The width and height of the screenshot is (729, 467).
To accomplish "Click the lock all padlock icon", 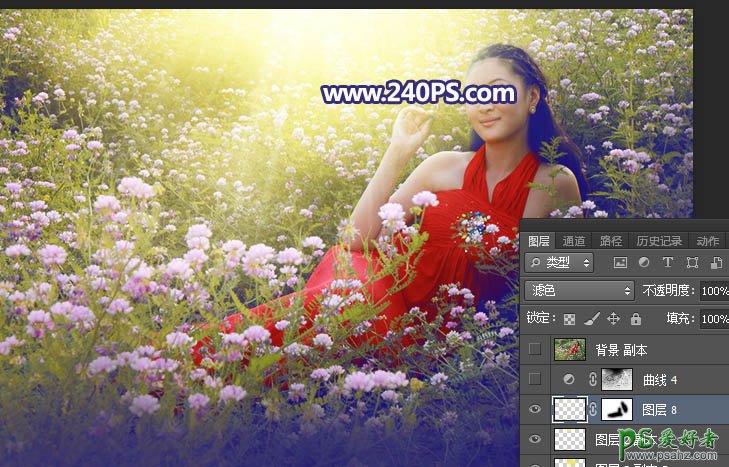I will pos(634,319).
